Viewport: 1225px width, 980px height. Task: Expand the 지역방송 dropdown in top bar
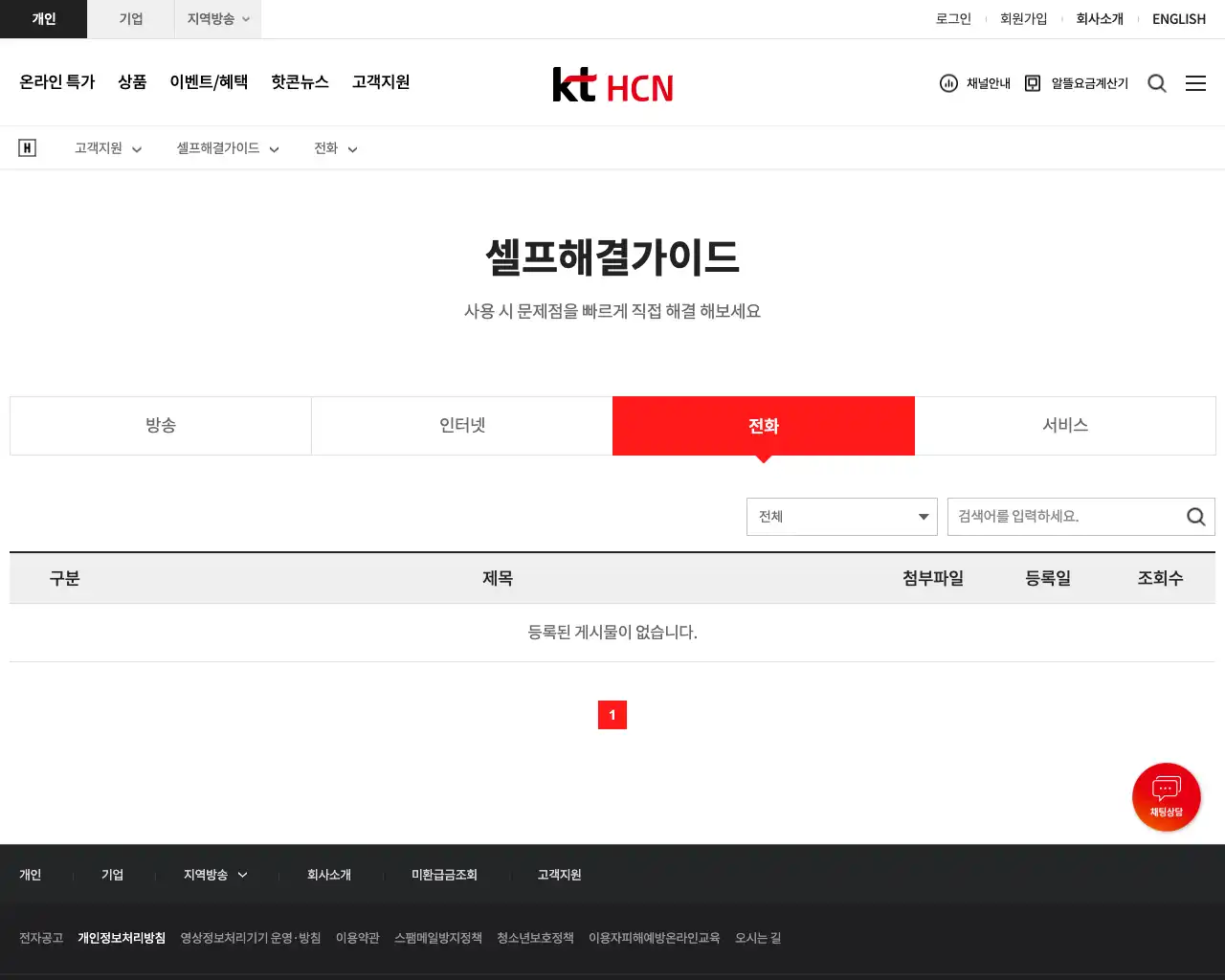tap(218, 19)
